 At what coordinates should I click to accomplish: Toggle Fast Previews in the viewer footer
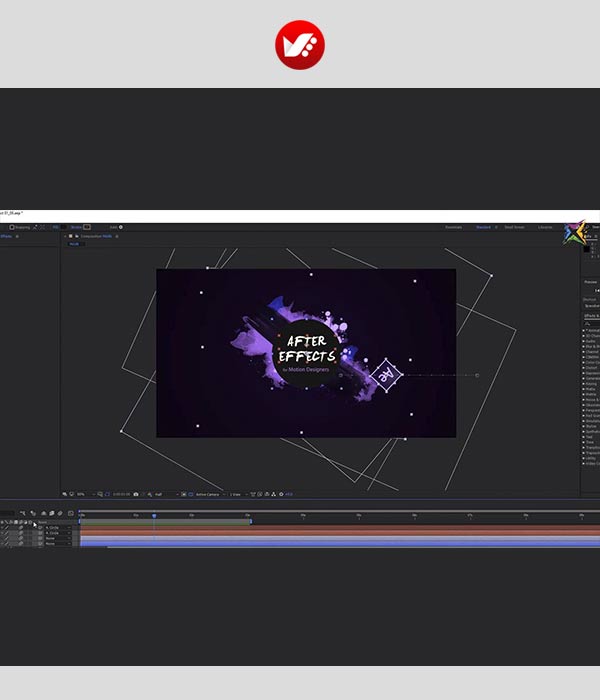click(260, 494)
